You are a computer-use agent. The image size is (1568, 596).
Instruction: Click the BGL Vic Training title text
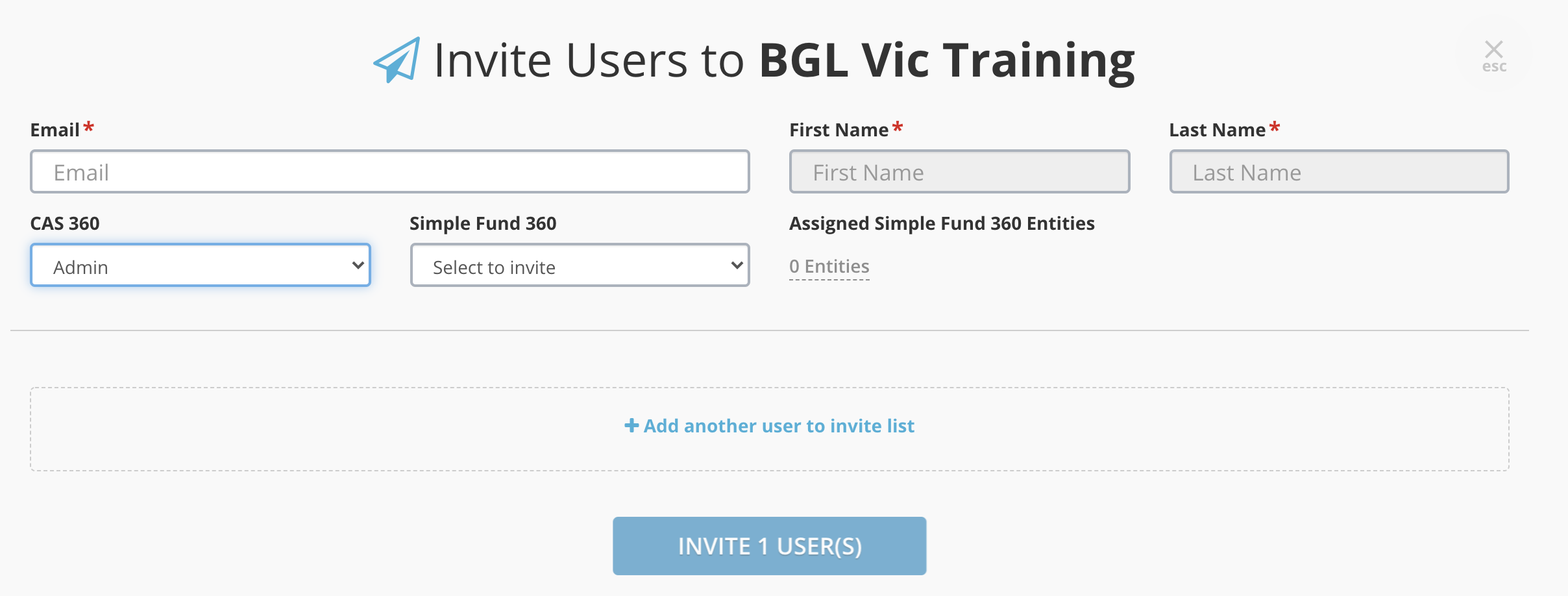(947, 60)
